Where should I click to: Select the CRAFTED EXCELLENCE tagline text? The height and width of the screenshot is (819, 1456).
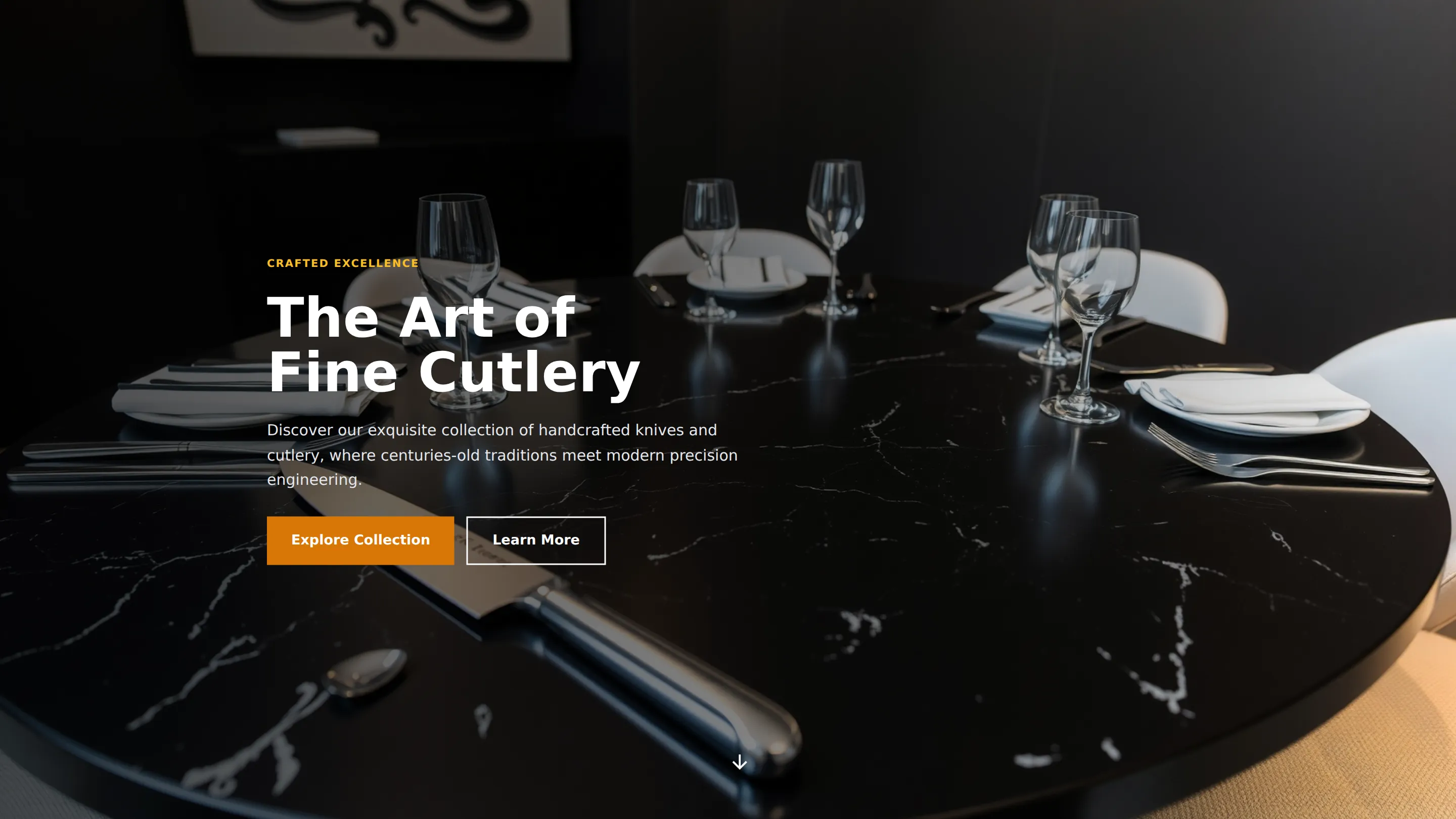tap(343, 263)
